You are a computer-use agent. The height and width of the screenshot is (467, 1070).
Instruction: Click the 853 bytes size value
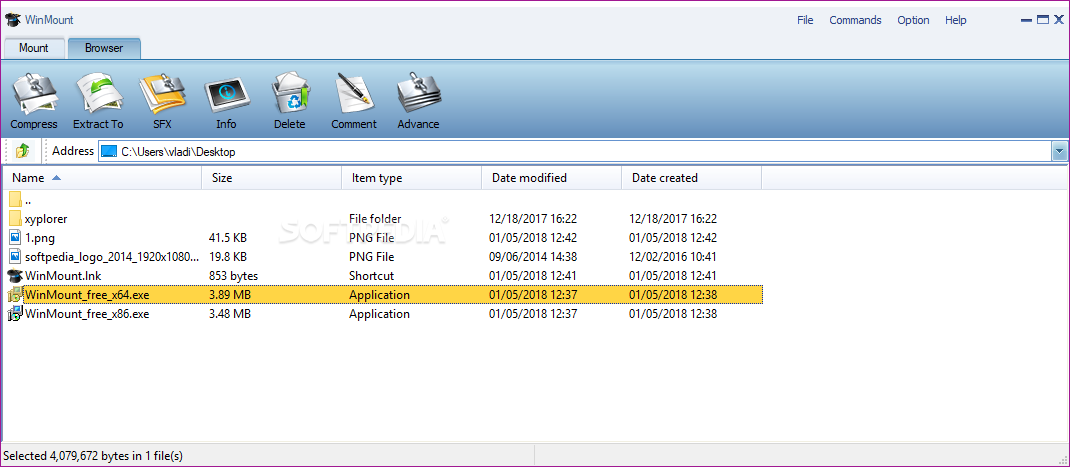(x=235, y=276)
